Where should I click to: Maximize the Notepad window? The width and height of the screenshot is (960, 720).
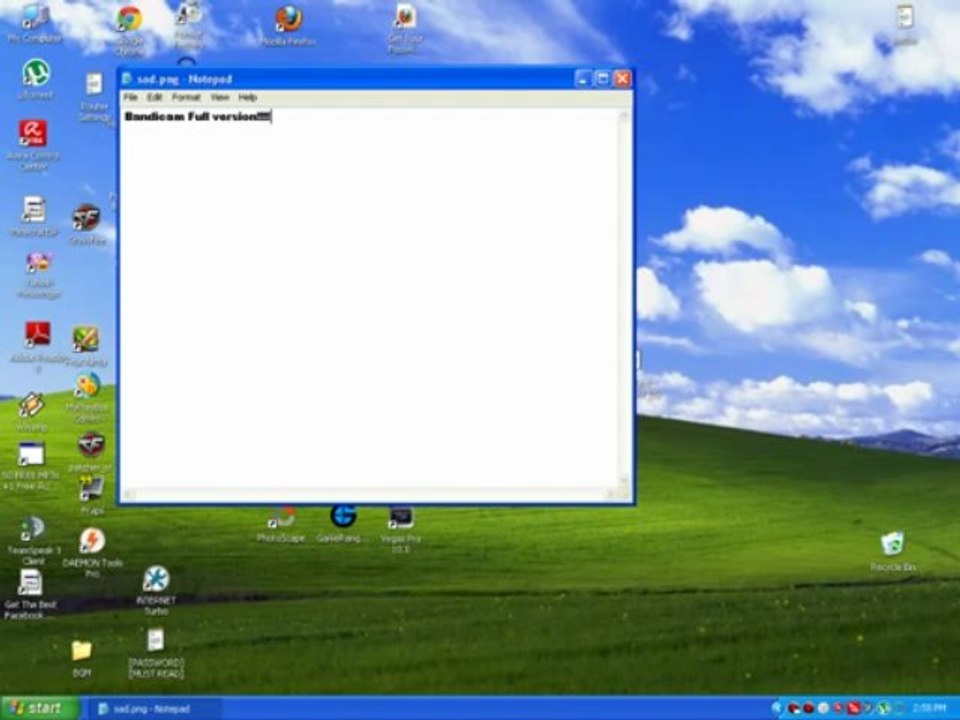coord(602,78)
